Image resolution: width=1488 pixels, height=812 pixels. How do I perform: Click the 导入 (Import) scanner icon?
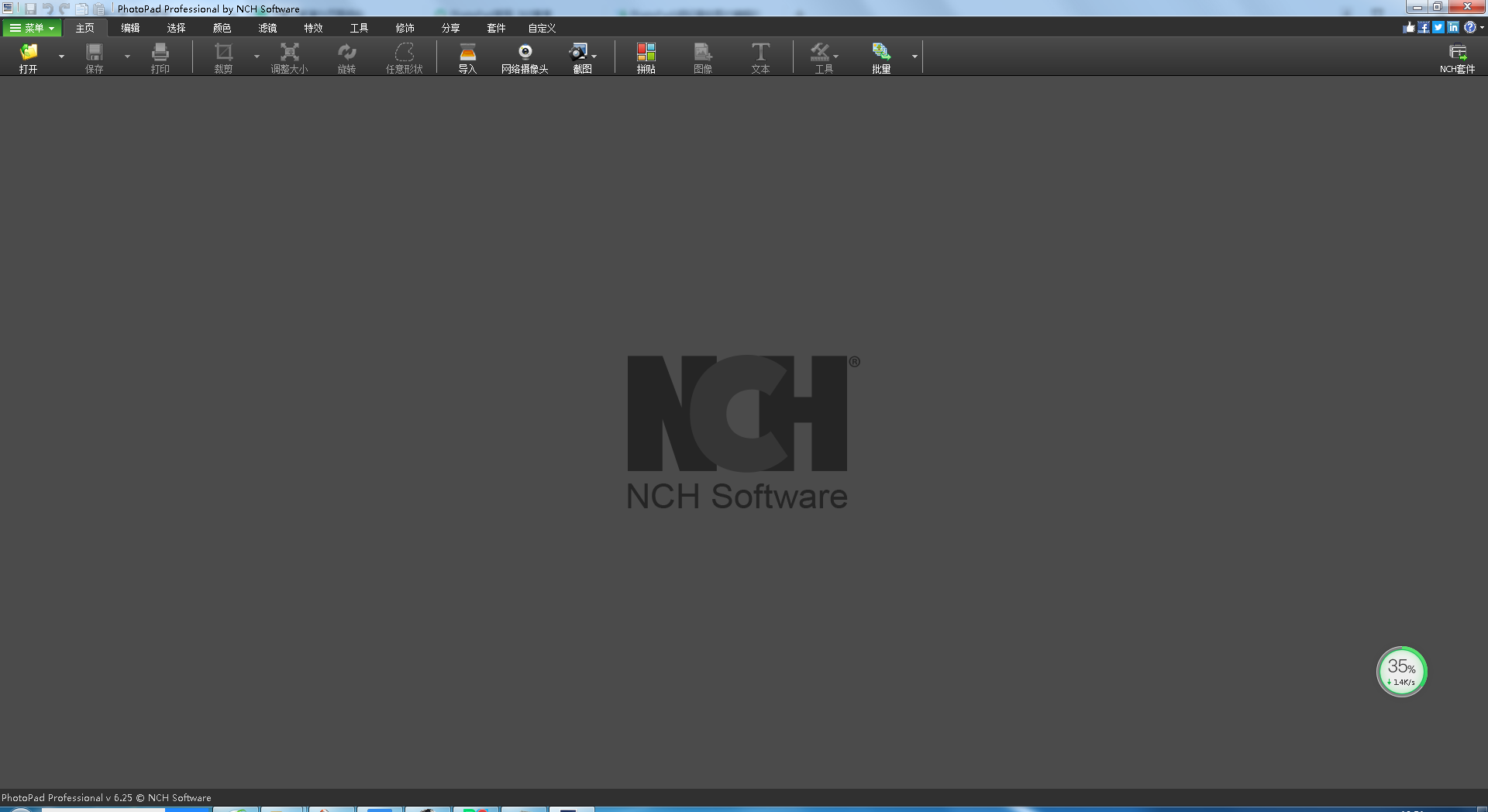[x=467, y=53]
